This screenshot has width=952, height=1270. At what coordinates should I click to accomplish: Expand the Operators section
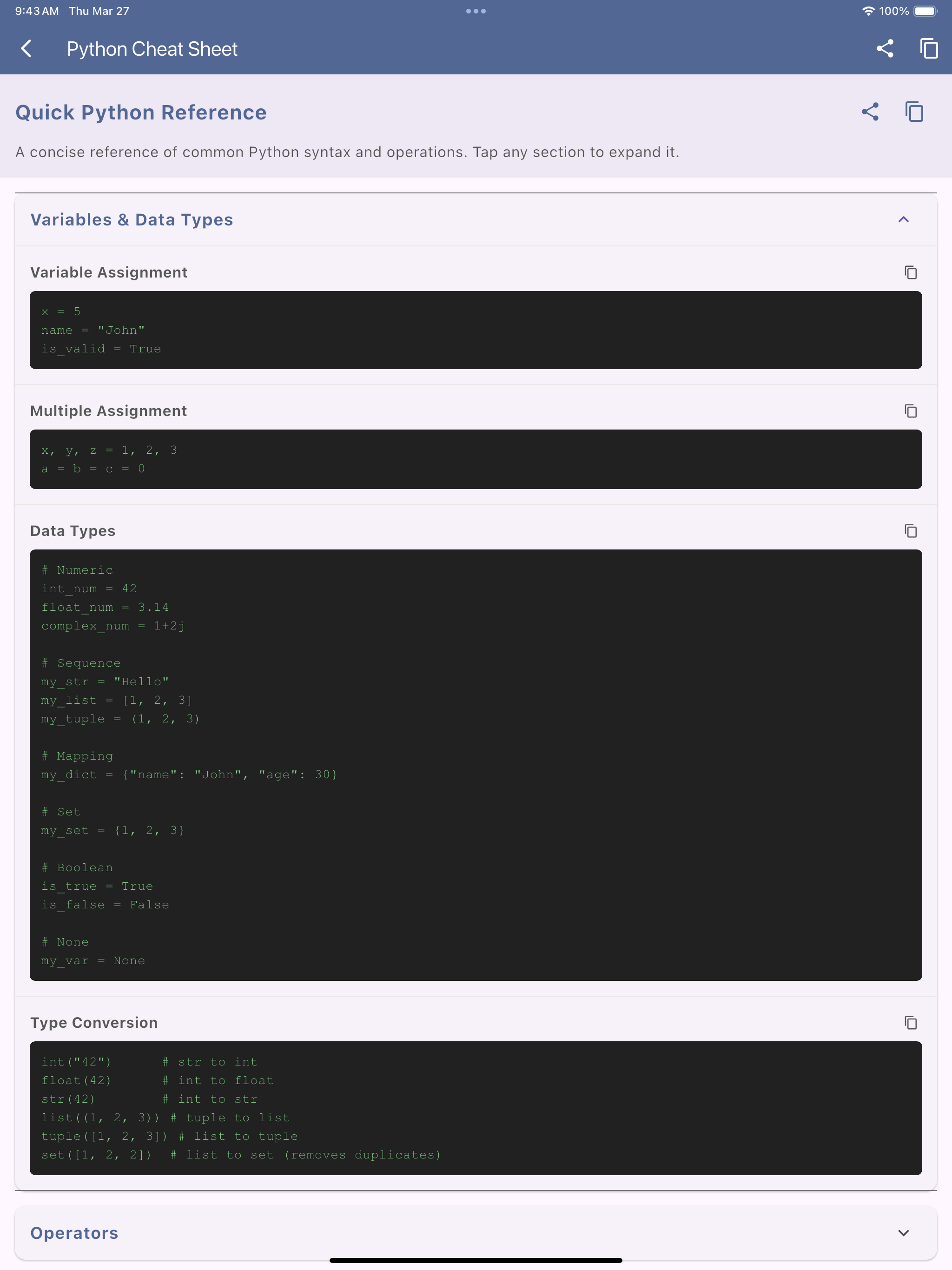[x=903, y=1233]
